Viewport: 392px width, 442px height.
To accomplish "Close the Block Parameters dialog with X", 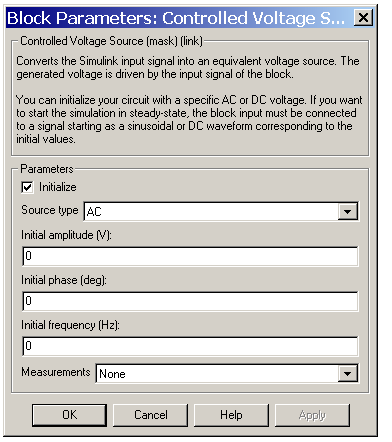I will click(x=363, y=17).
